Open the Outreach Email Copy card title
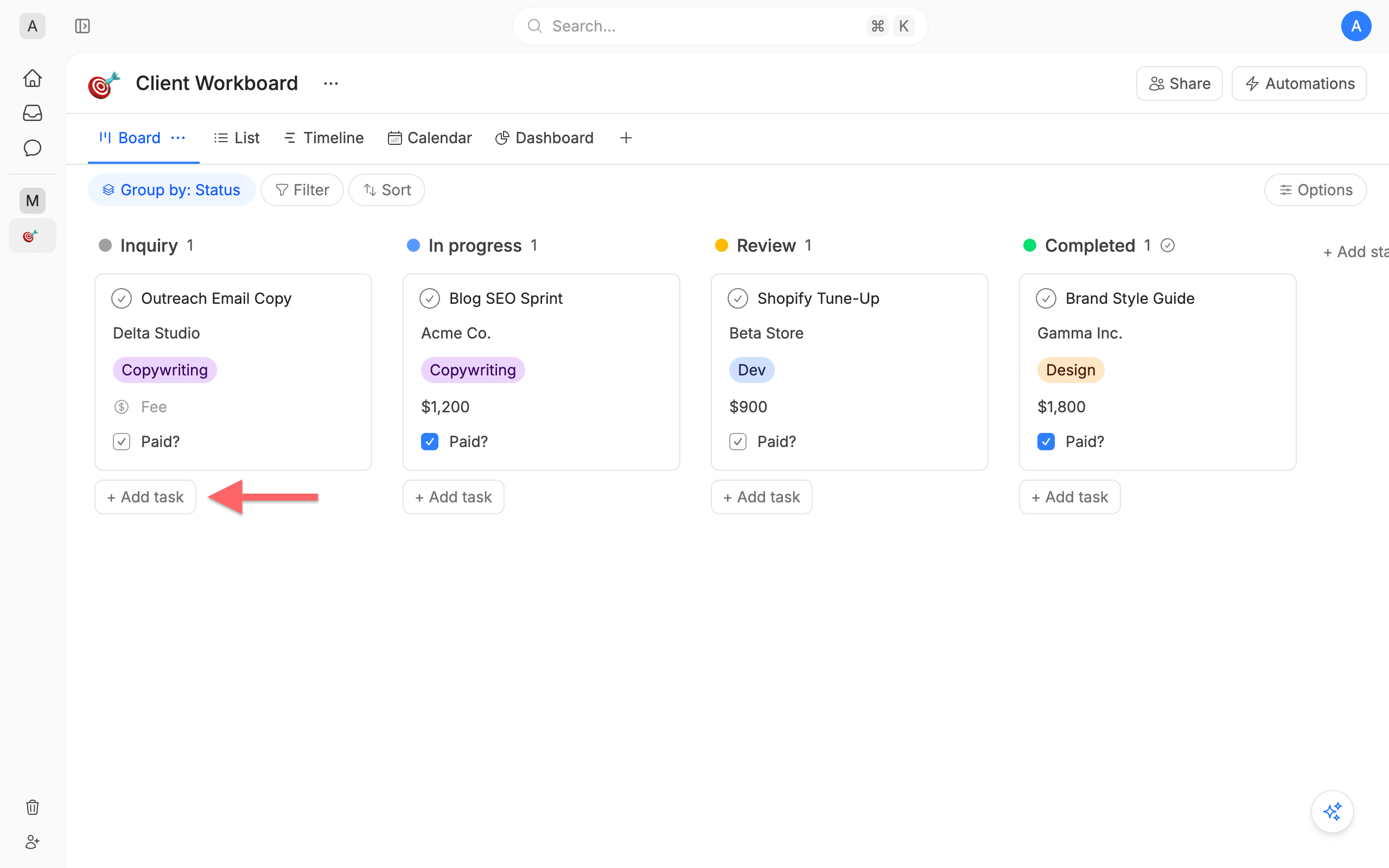Image resolution: width=1389 pixels, height=868 pixels. pyautogui.click(x=216, y=298)
